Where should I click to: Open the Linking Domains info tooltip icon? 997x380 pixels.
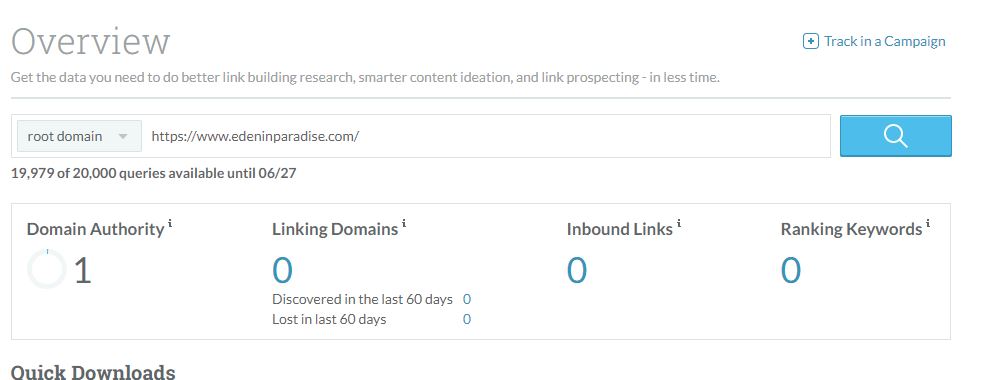(404, 223)
